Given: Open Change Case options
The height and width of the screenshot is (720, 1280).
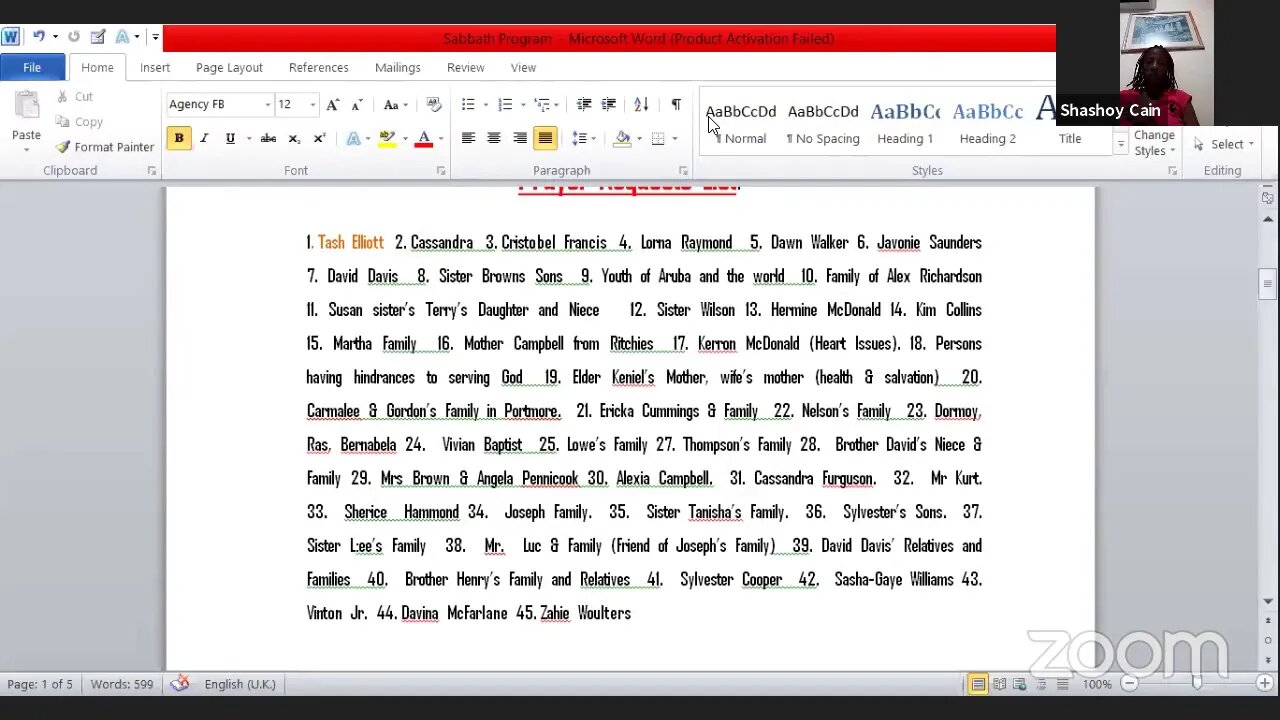Looking at the screenshot, I should pos(394,104).
